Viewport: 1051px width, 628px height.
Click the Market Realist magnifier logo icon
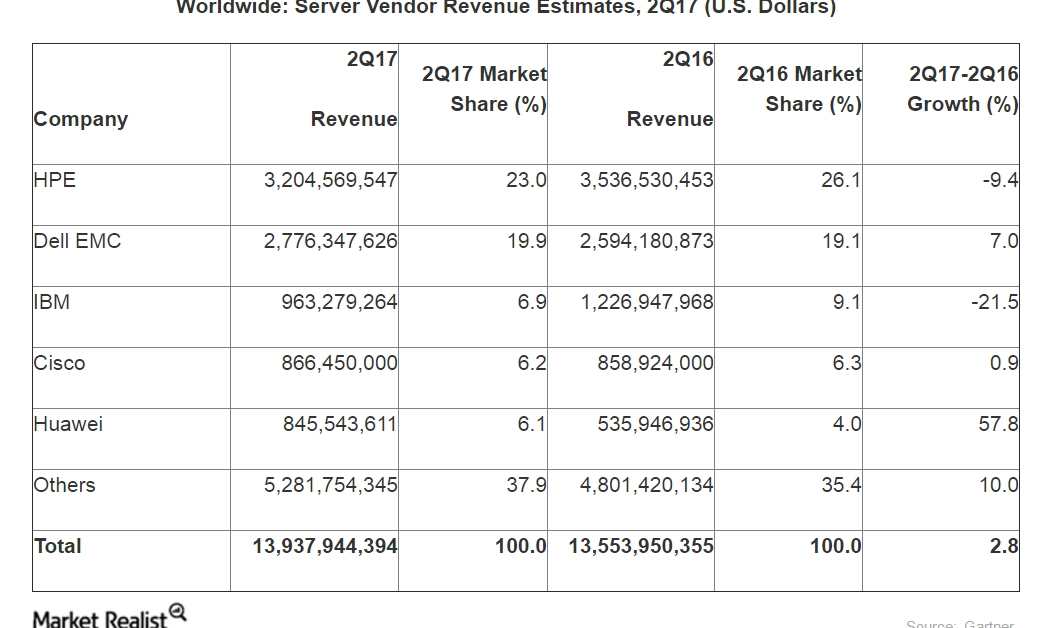click(178, 611)
